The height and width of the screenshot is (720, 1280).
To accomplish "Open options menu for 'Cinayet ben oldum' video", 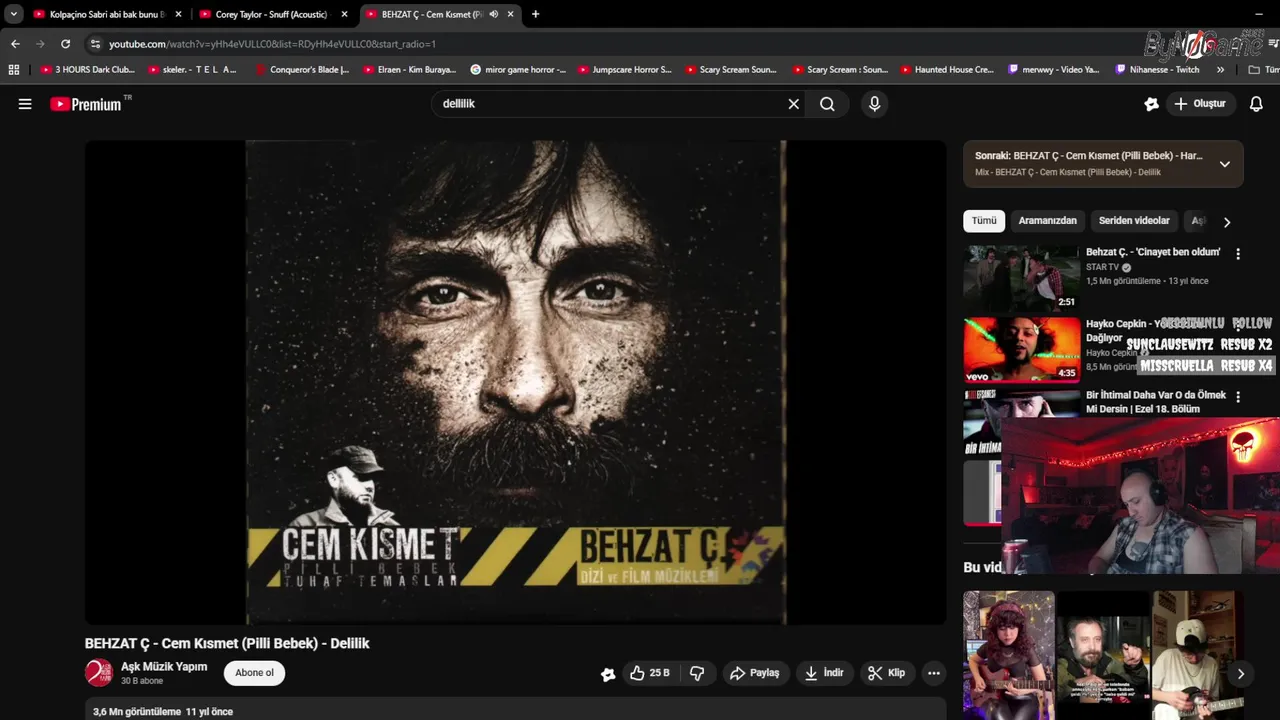I will tap(1238, 254).
